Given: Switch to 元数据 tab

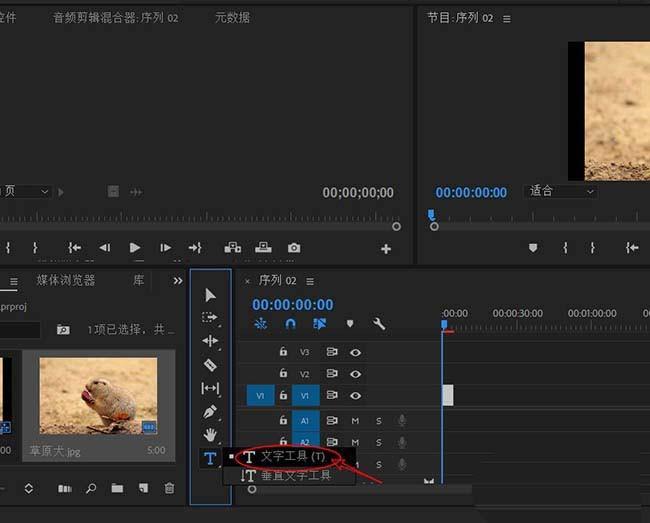Looking at the screenshot, I should 233,17.
